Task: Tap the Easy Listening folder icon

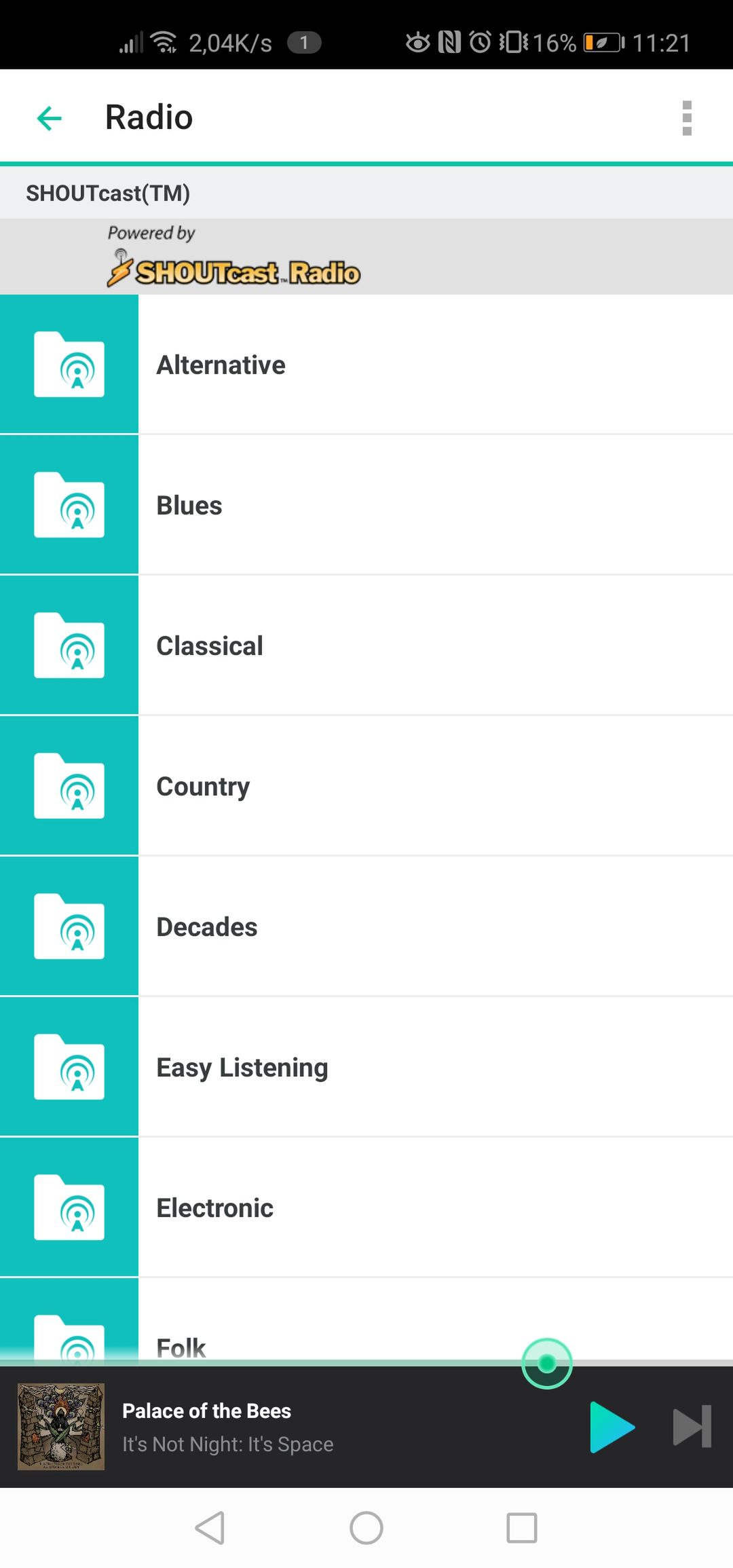Action: click(69, 1067)
